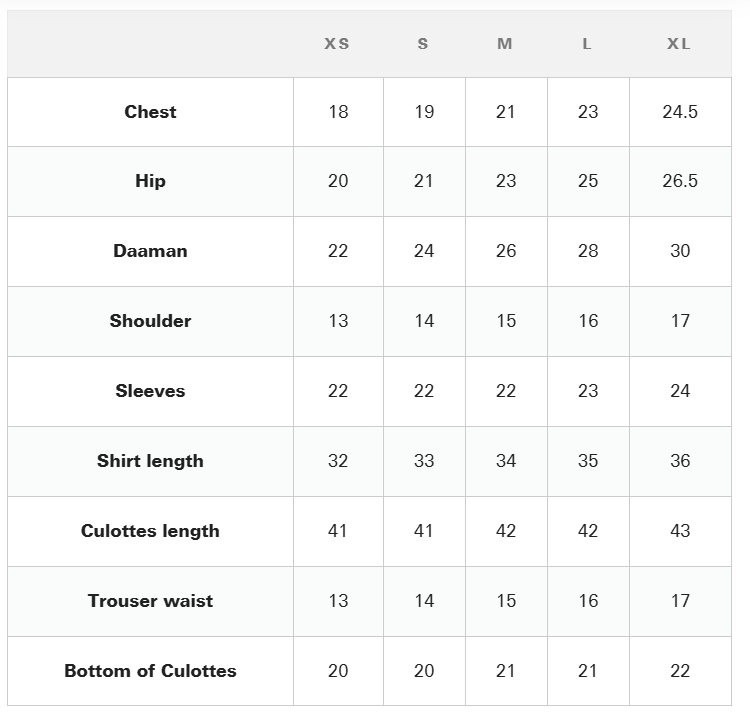Image resolution: width=750 pixels, height=726 pixels.
Task: Click the Trouser waist row label
Action: tap(150, 601)
